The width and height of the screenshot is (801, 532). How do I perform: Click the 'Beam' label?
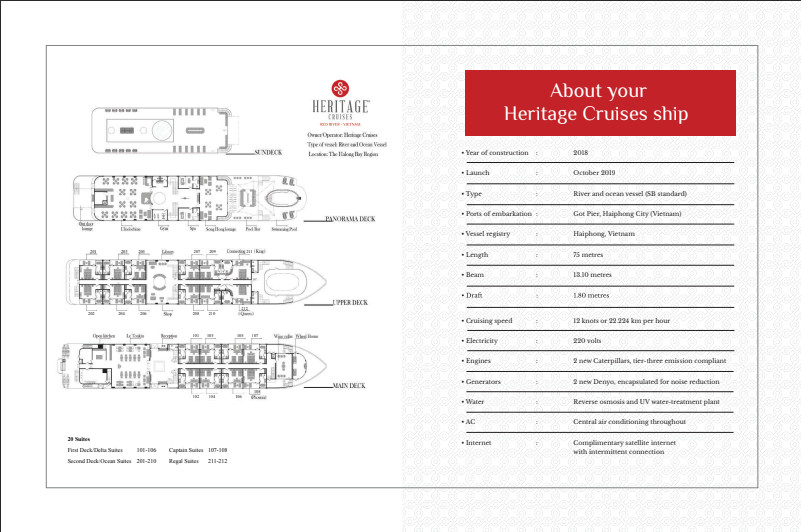(x=475, y=274)
